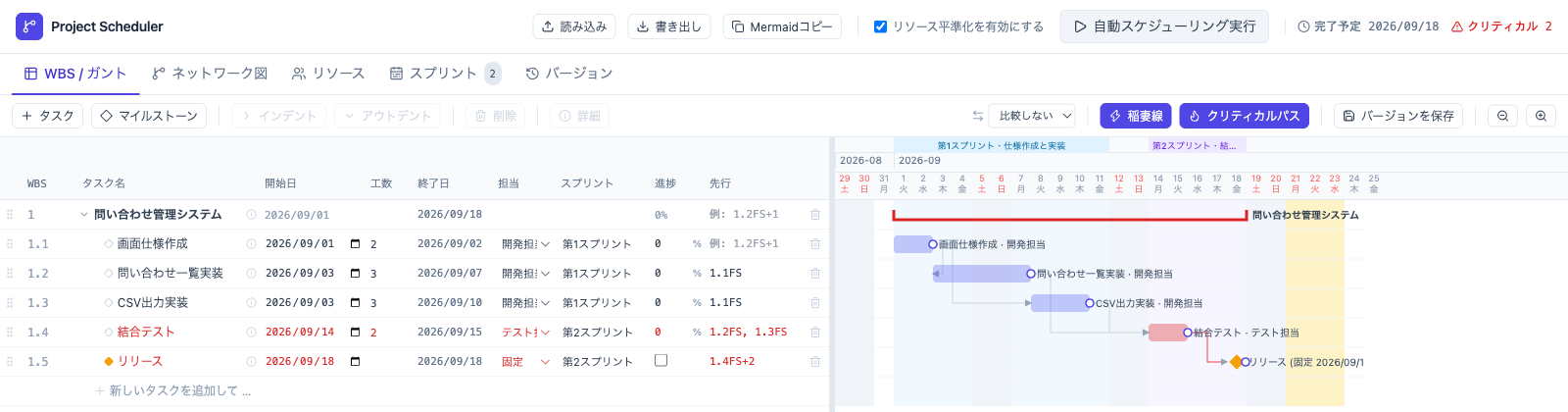
Task: Open the 固定 dropdown in リリース row
Action: [x=525, y=362]
